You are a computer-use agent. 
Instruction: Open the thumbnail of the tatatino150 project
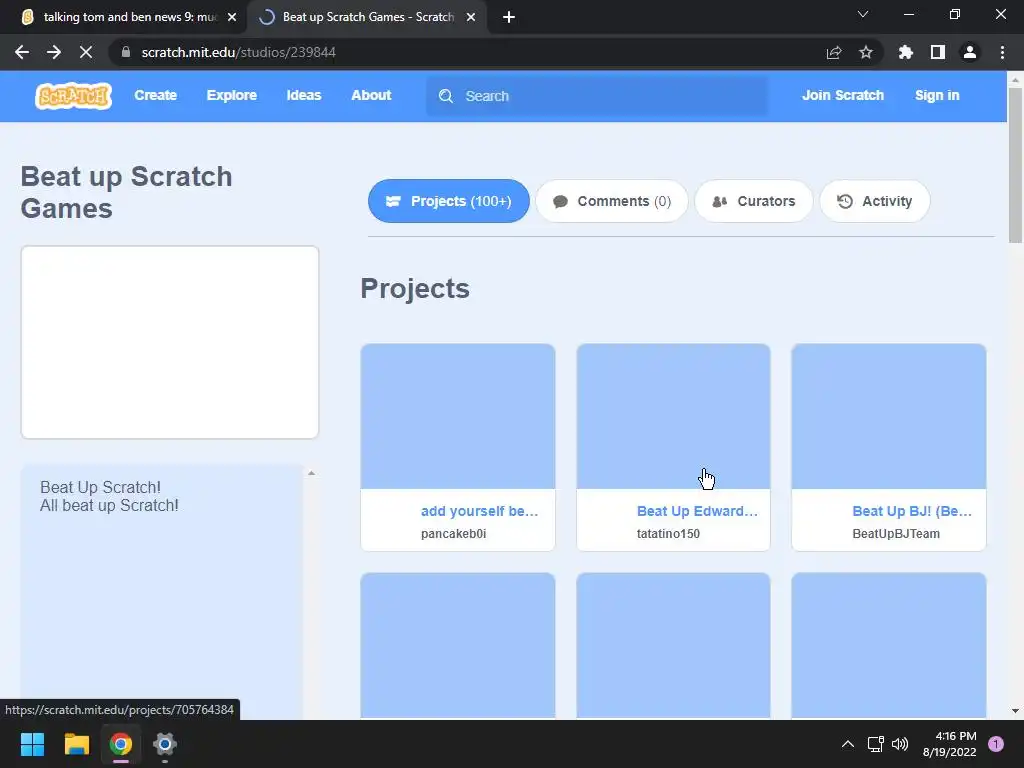[x=673, y=417]
